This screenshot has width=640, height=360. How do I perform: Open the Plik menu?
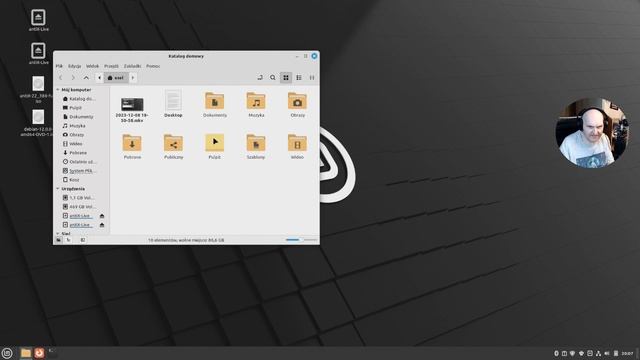click(x=59, y=66)
